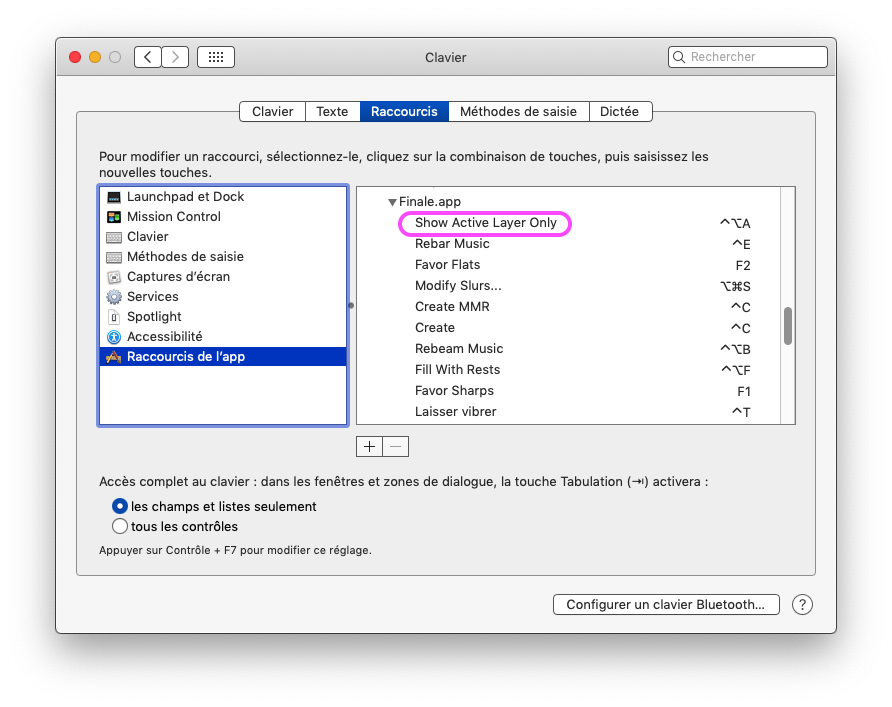892x707 pixels.
Task: Click the Spotlight icon in sidebar
Action: coord(114,317)
